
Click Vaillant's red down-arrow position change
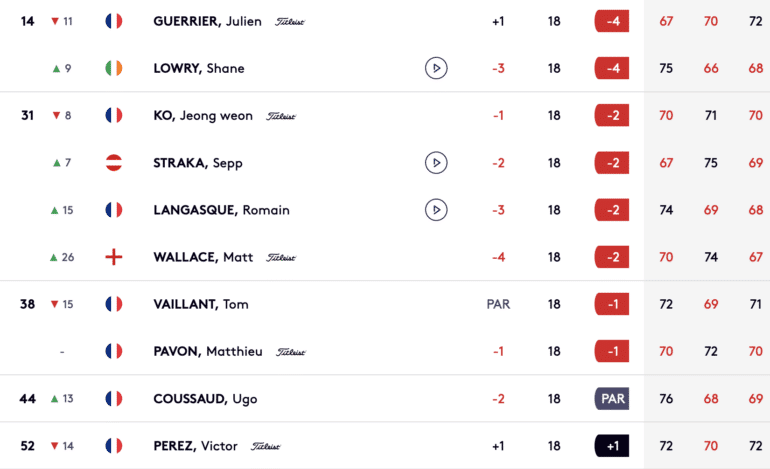pos(62,304)
